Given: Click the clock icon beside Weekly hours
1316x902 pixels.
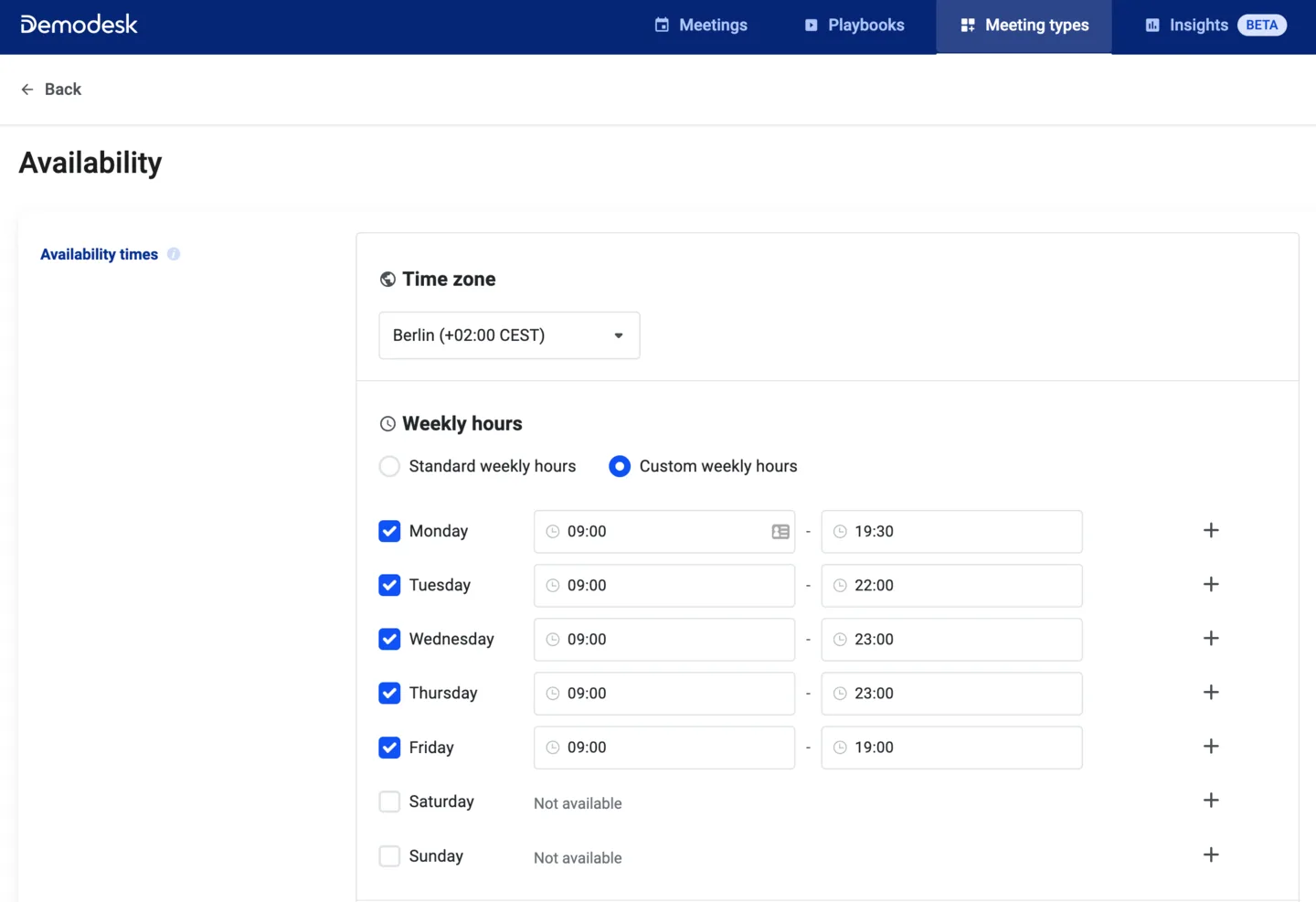Looking at the screenshot, I should click(x=387, y=424).
